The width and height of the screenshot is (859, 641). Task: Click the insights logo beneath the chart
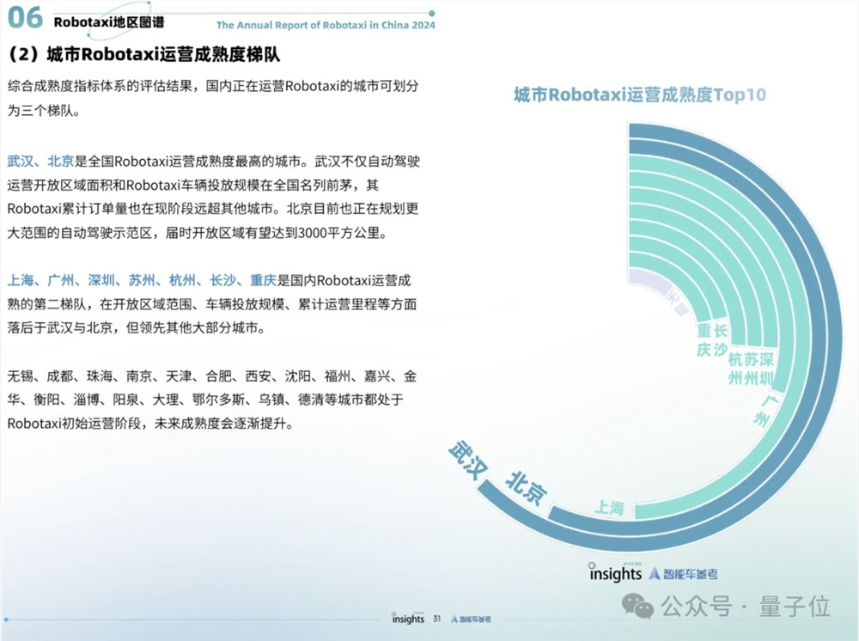(614, 572)
